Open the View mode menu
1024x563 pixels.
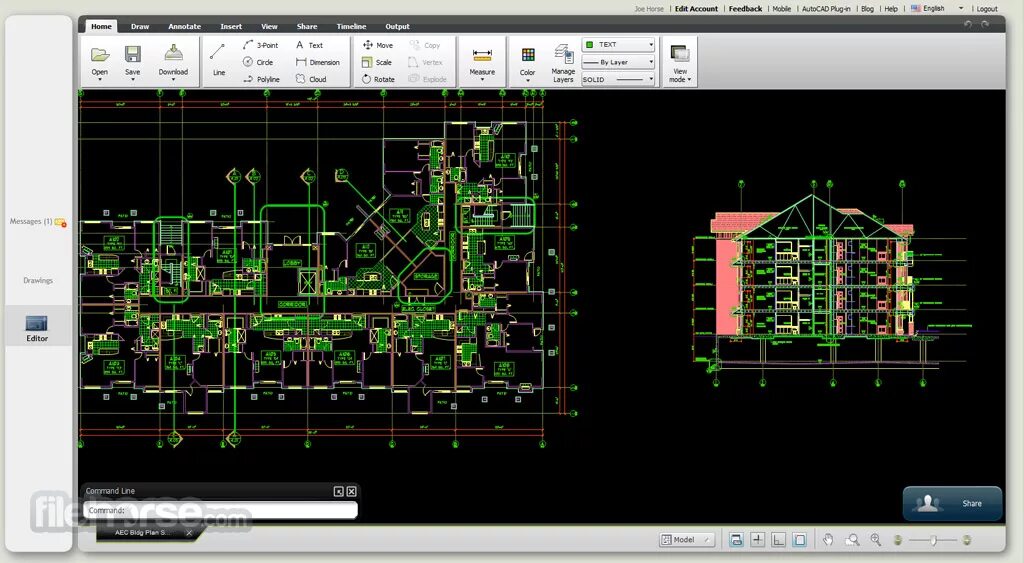point(680,63)
